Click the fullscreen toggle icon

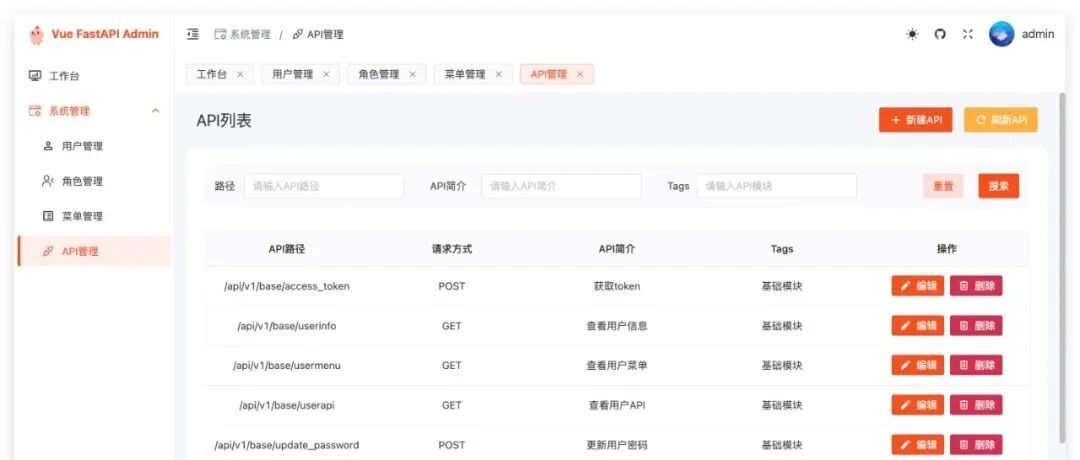[968, 34]
